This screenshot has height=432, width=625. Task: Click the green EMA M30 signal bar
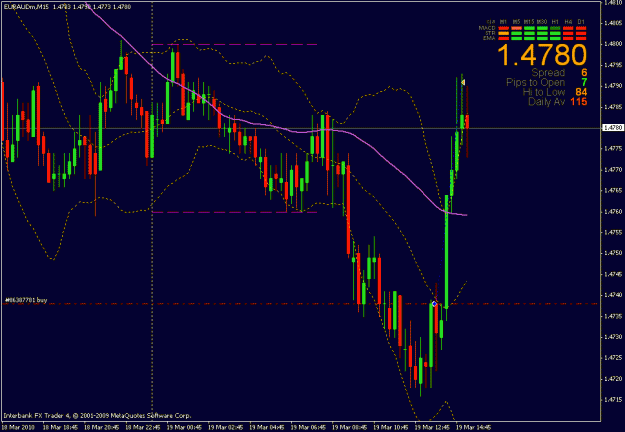pyautogui.click(x=542, y=38)
